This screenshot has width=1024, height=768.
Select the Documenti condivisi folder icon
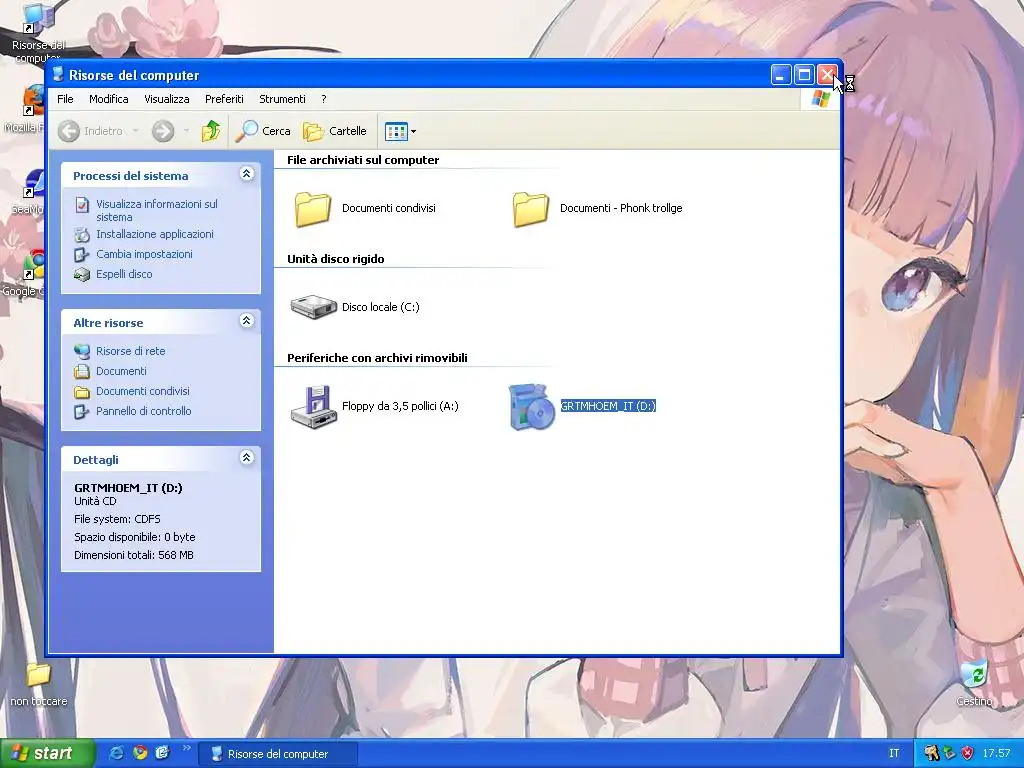click(x=313, y=209)
